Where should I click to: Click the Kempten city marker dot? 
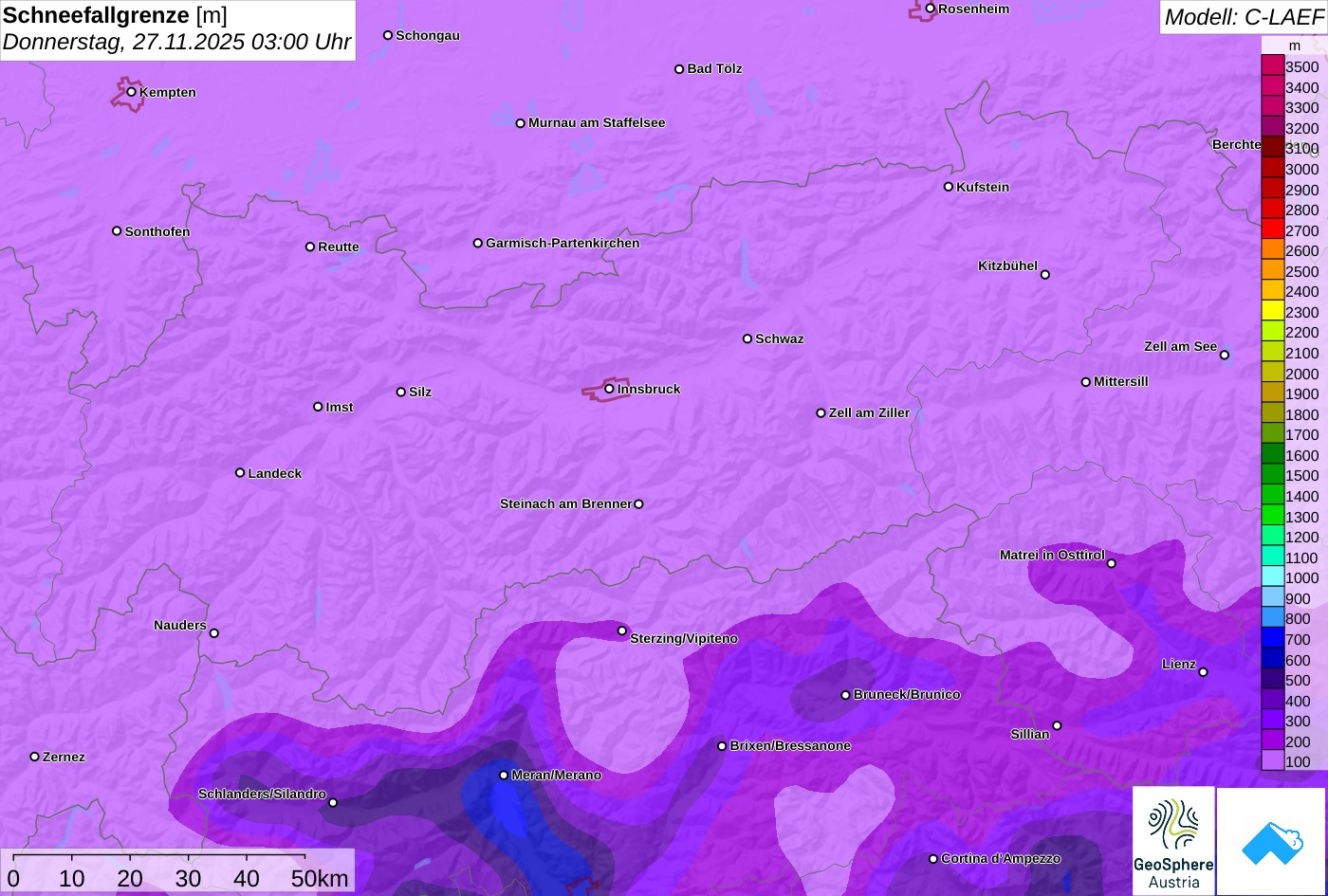pyautogui.click(x=132, y=92)
